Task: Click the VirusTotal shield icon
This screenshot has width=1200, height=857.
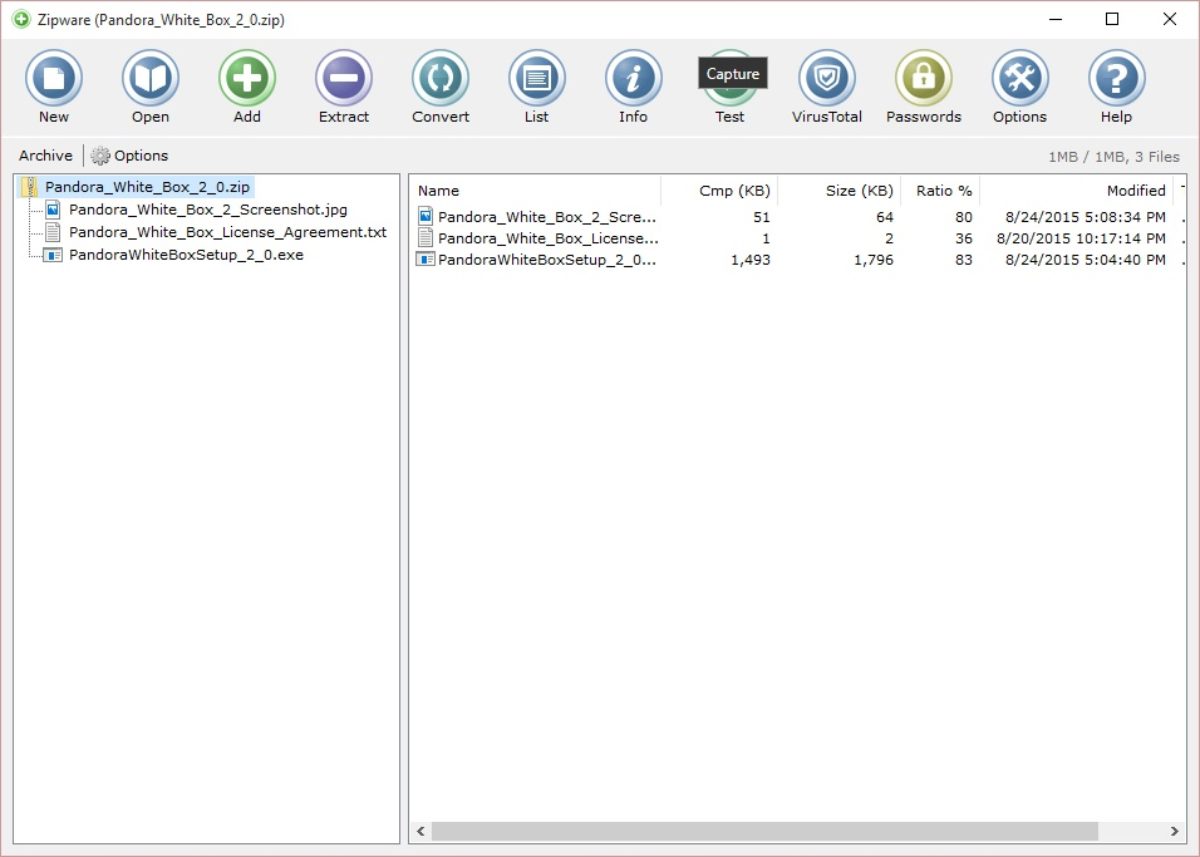Action: pos(827,79)
